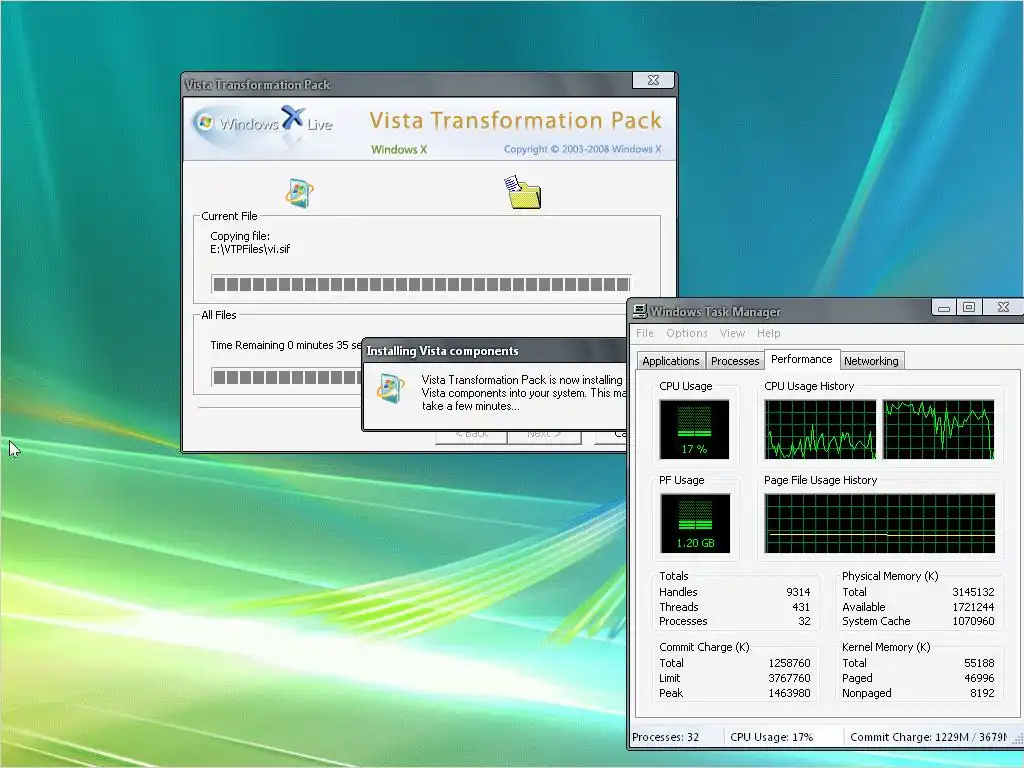This screenshot has height=768, width=1024.
Task: Click the second CPU Usage History graph
Action: 939,430
